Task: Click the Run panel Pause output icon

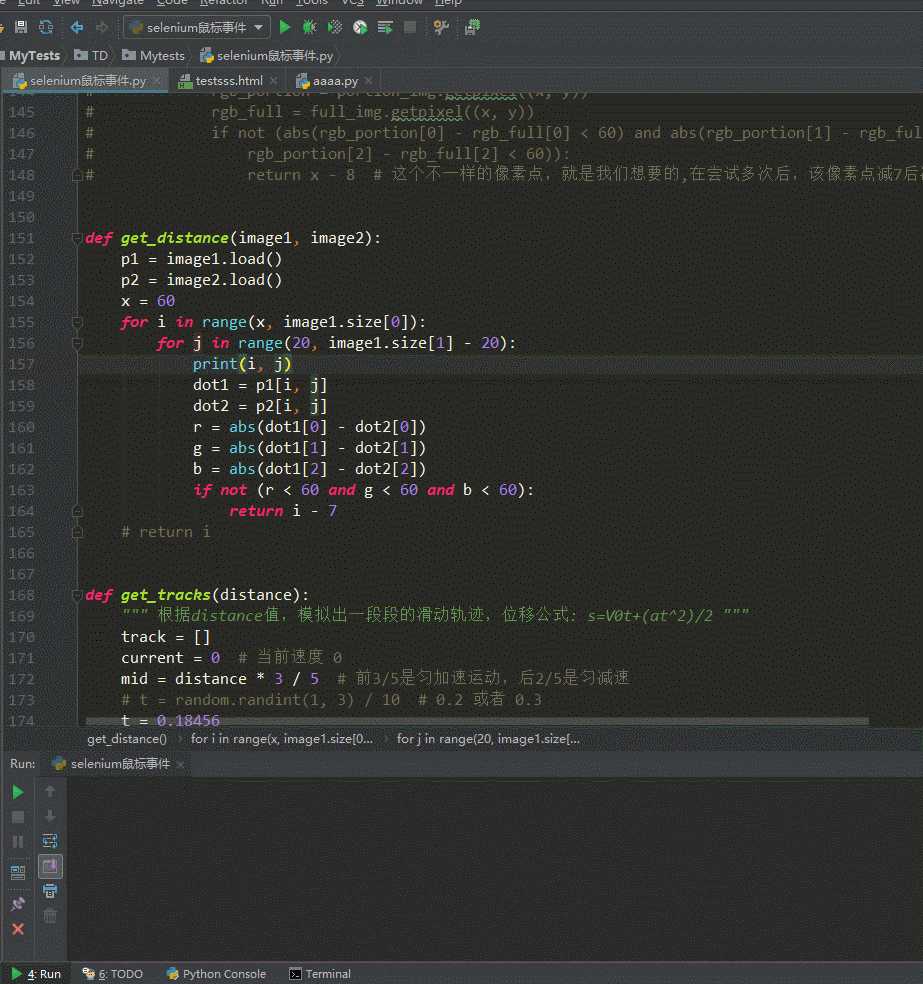Action: coord(18,842)
